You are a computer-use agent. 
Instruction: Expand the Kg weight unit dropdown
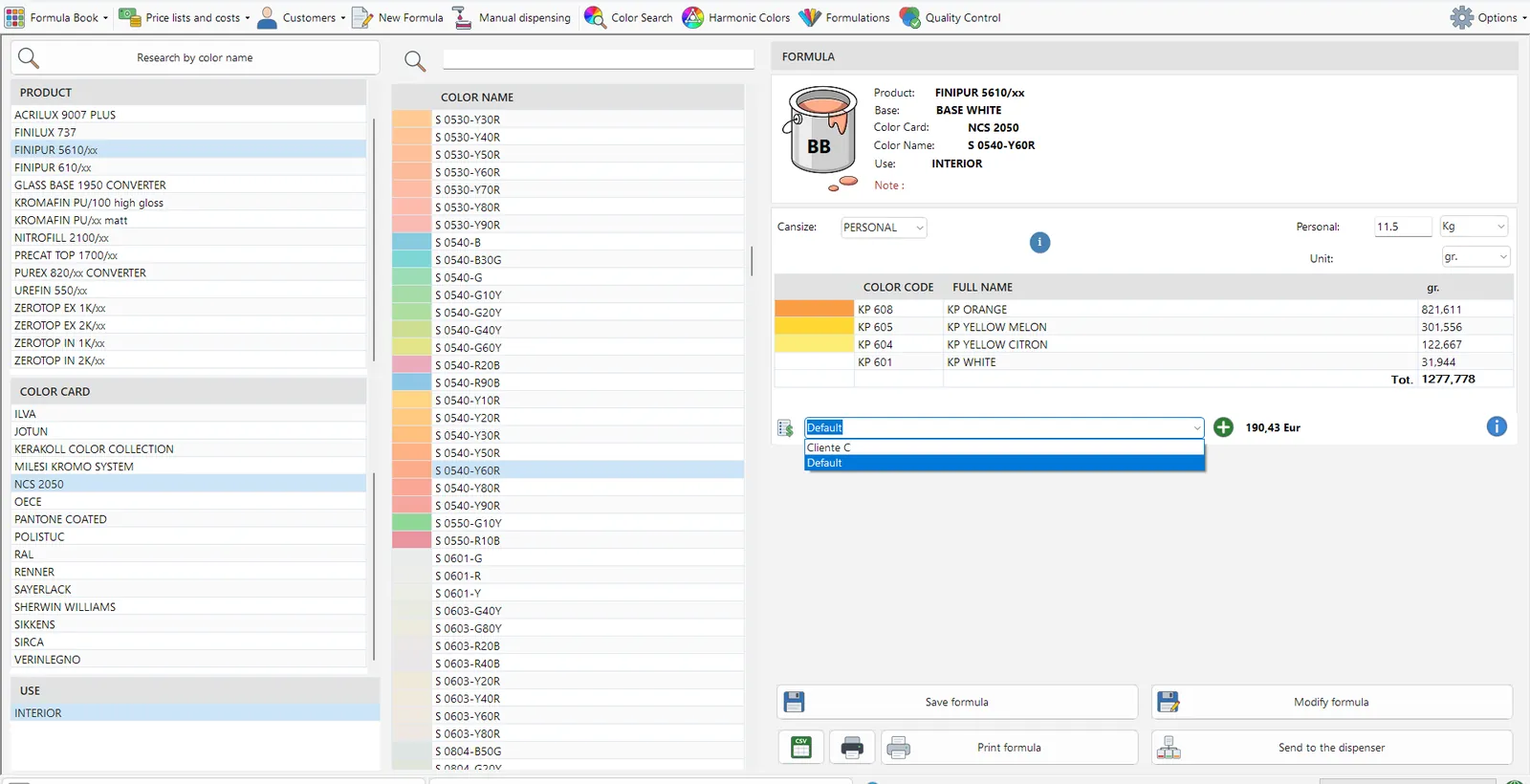(1474, 227)
